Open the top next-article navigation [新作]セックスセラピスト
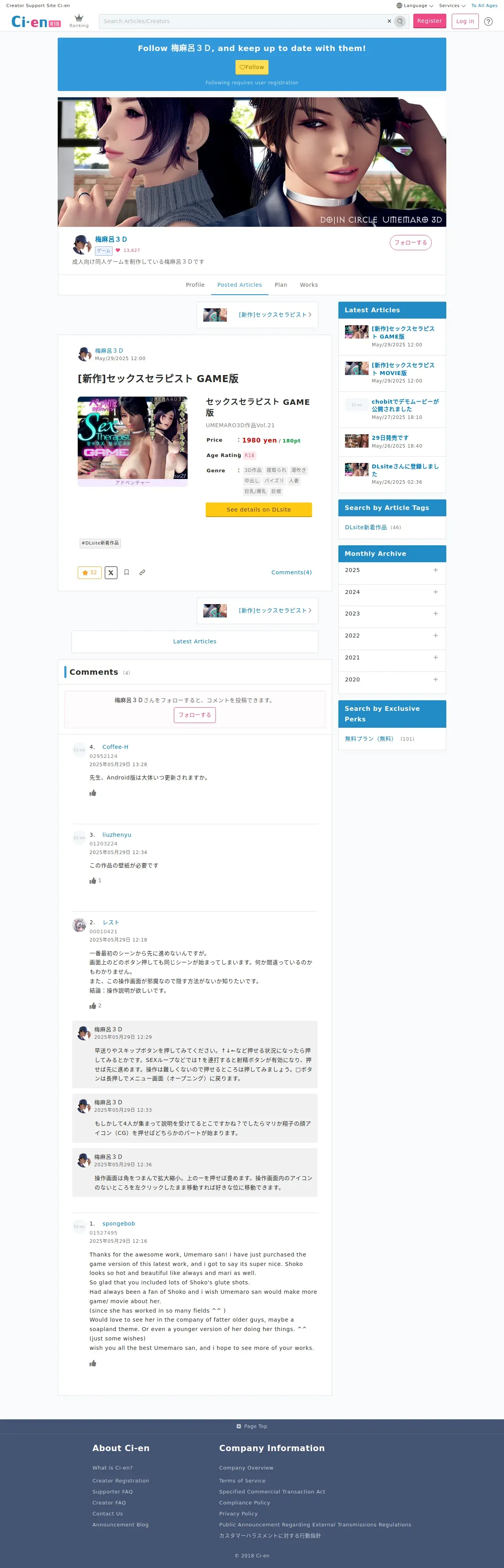This screenshot has width=504, height=1568. pyautogui.click(x=257, y=315)
